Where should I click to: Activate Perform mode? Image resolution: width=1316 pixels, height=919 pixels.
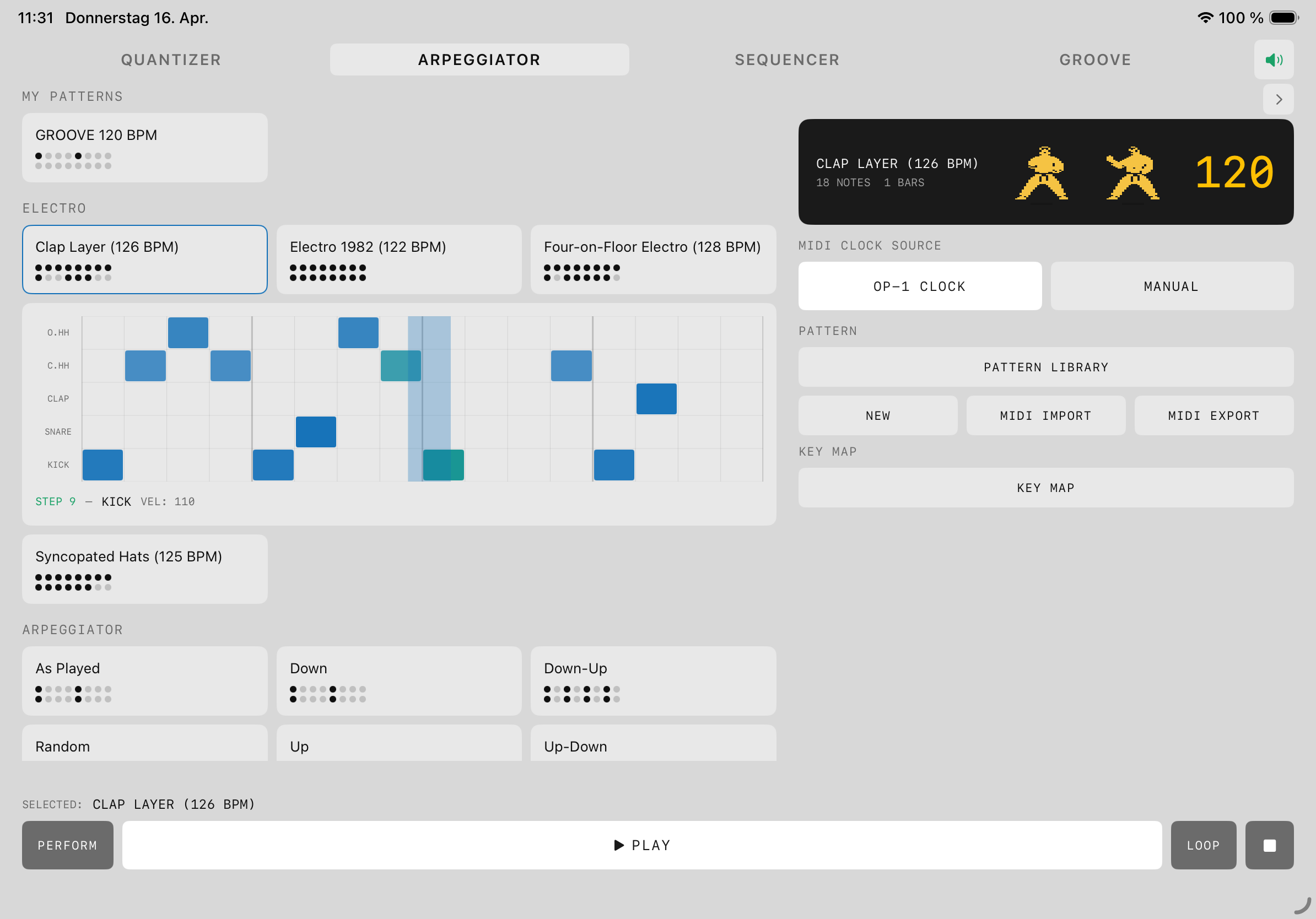coord(68,845)
